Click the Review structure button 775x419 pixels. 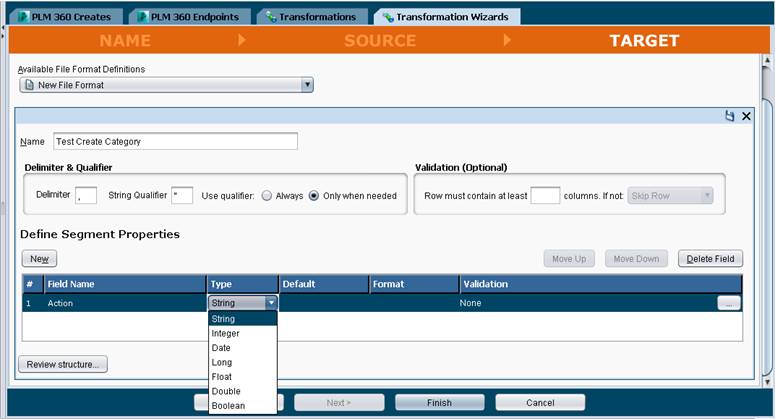coord(63,364)
